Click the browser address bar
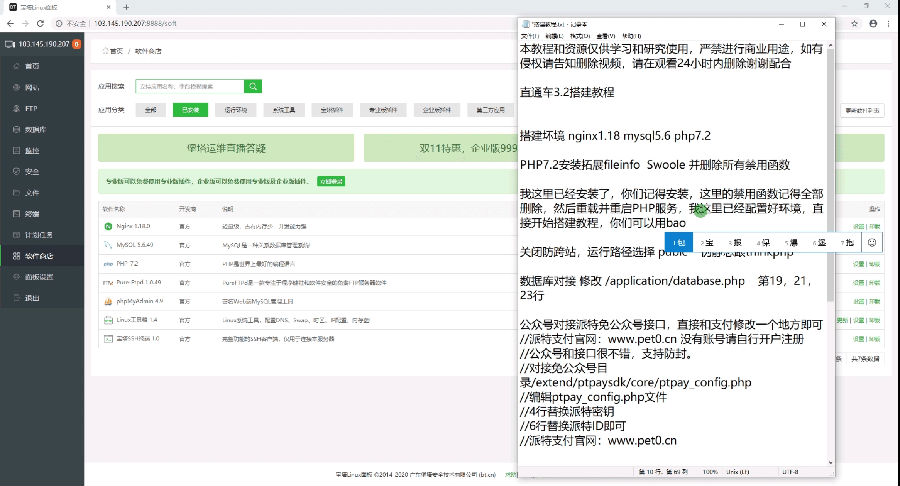Screen dimensions: 900x486 click(x=448, y=24)
